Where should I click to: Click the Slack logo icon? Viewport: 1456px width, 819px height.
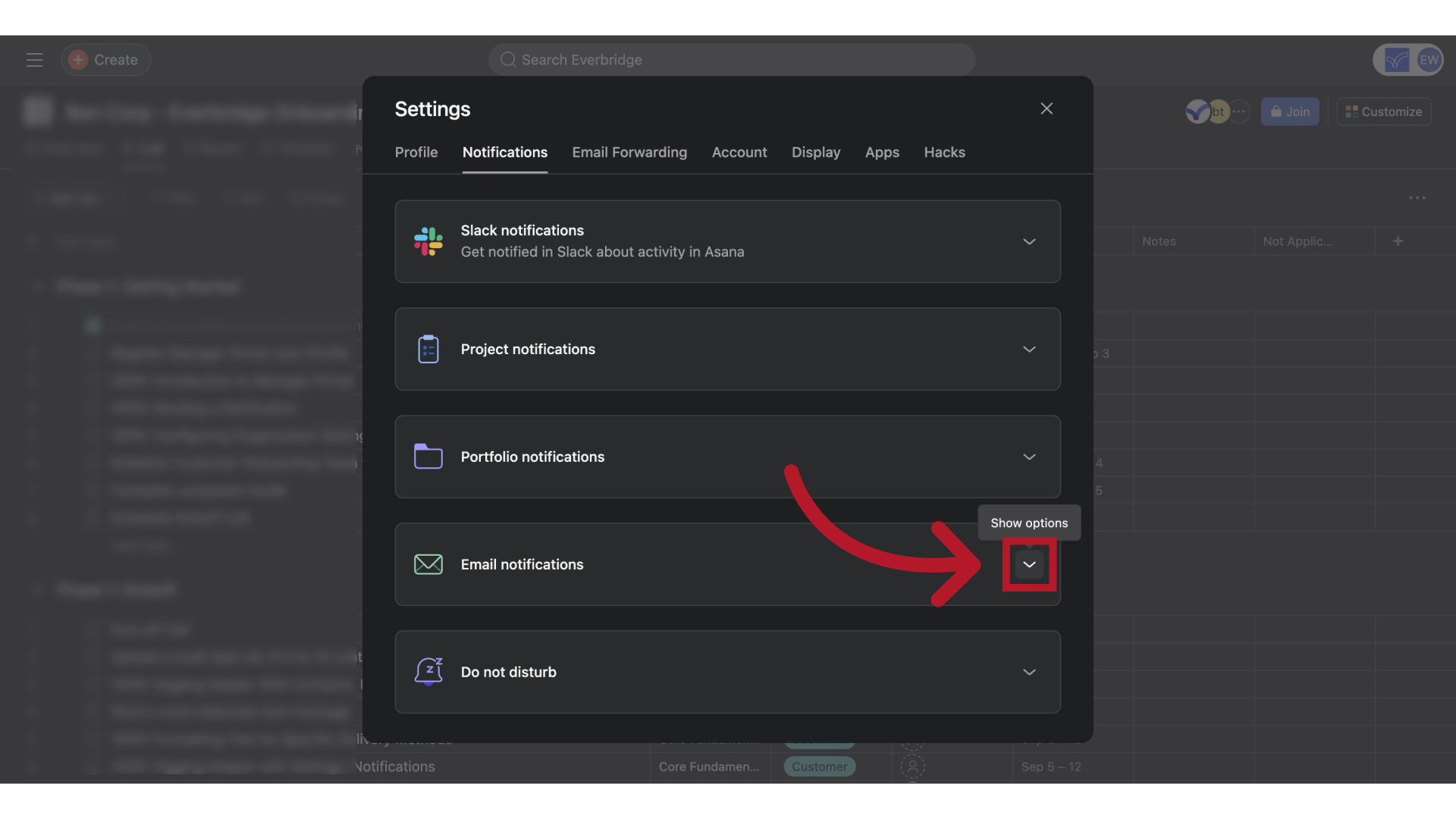[428, 242]
